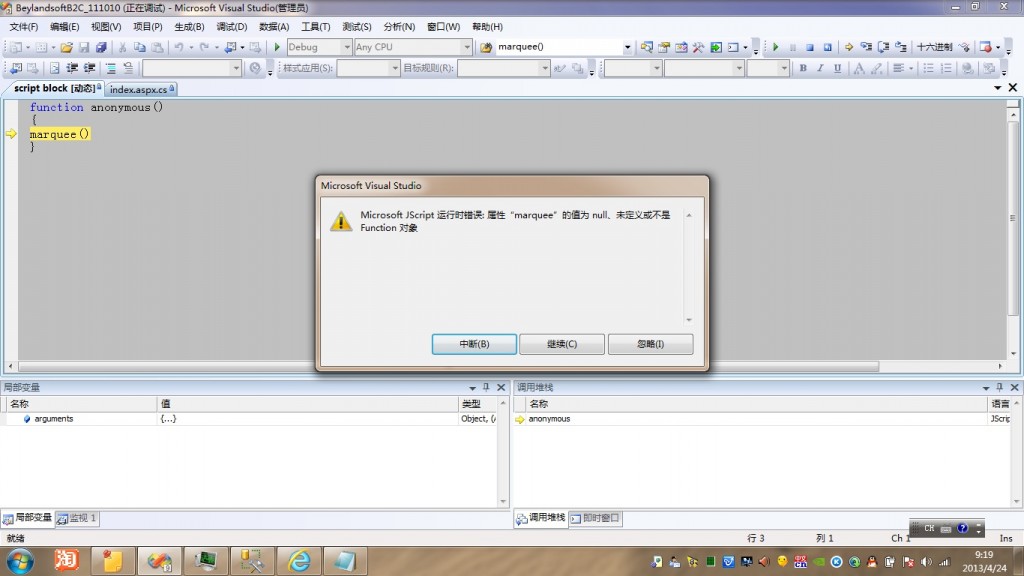
Task: Switch to the index.aspx.cs tab
Action: pos(137,88)
